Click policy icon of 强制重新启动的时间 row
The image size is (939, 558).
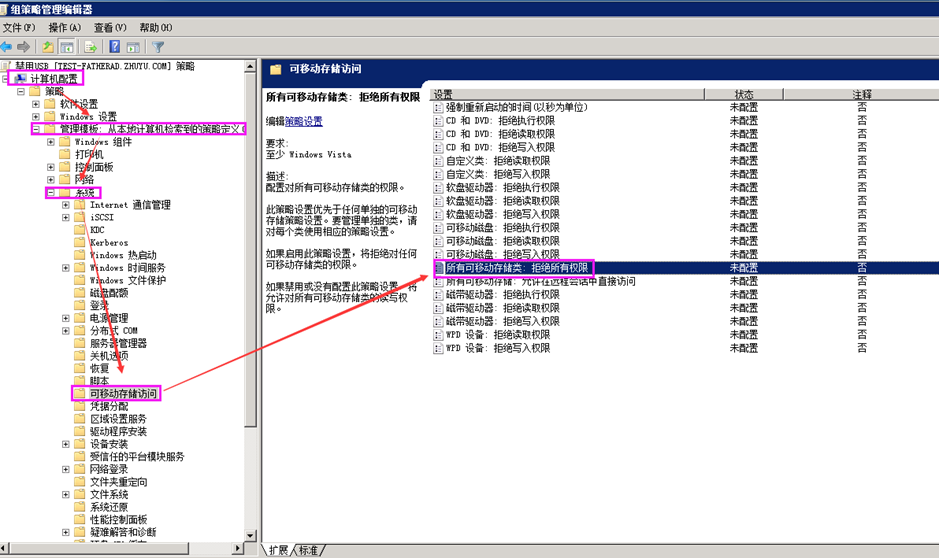[438, 108]
